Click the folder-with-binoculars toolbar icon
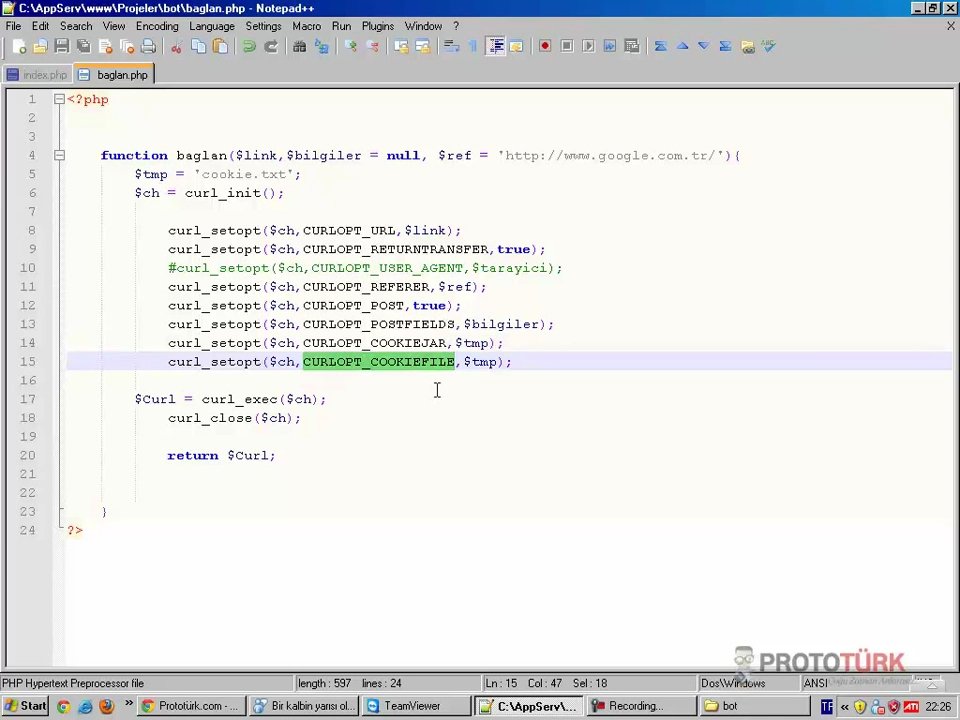Image resolution: width=960 pixels, height=720 pixels. click(x=748, y=47)
